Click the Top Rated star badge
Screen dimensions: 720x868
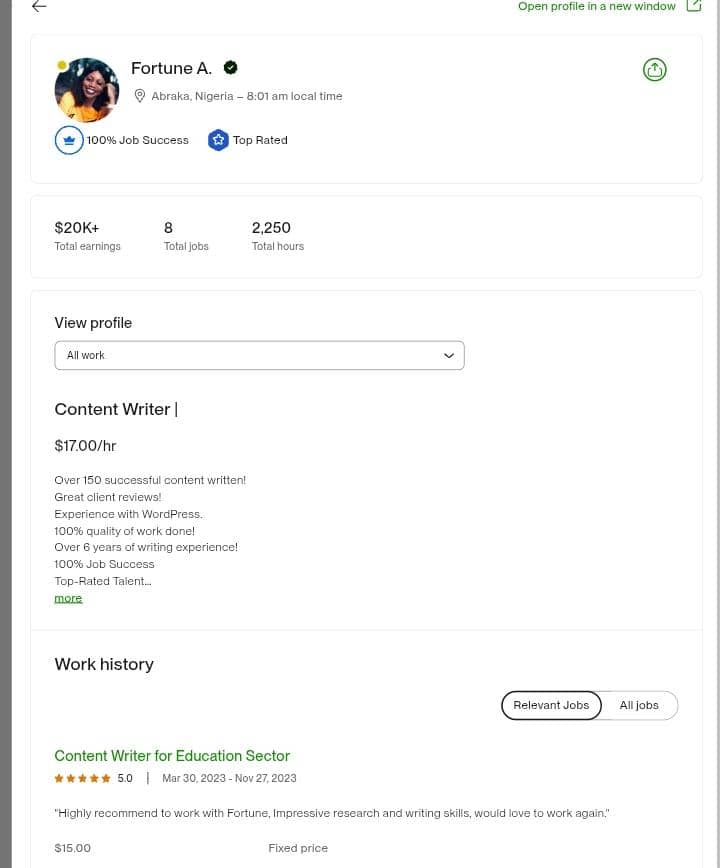(218, 140)
